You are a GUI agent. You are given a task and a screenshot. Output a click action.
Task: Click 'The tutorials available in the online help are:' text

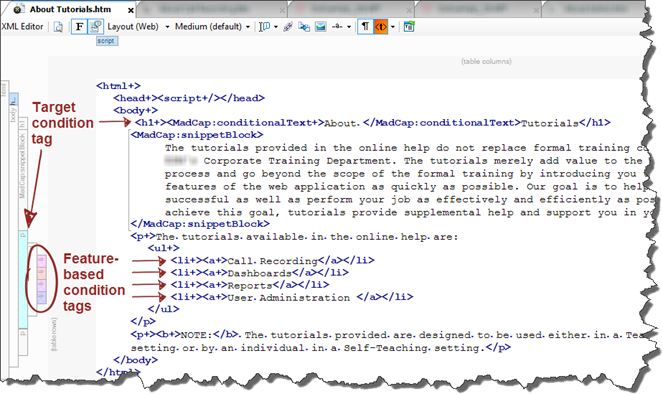[307, 237]
